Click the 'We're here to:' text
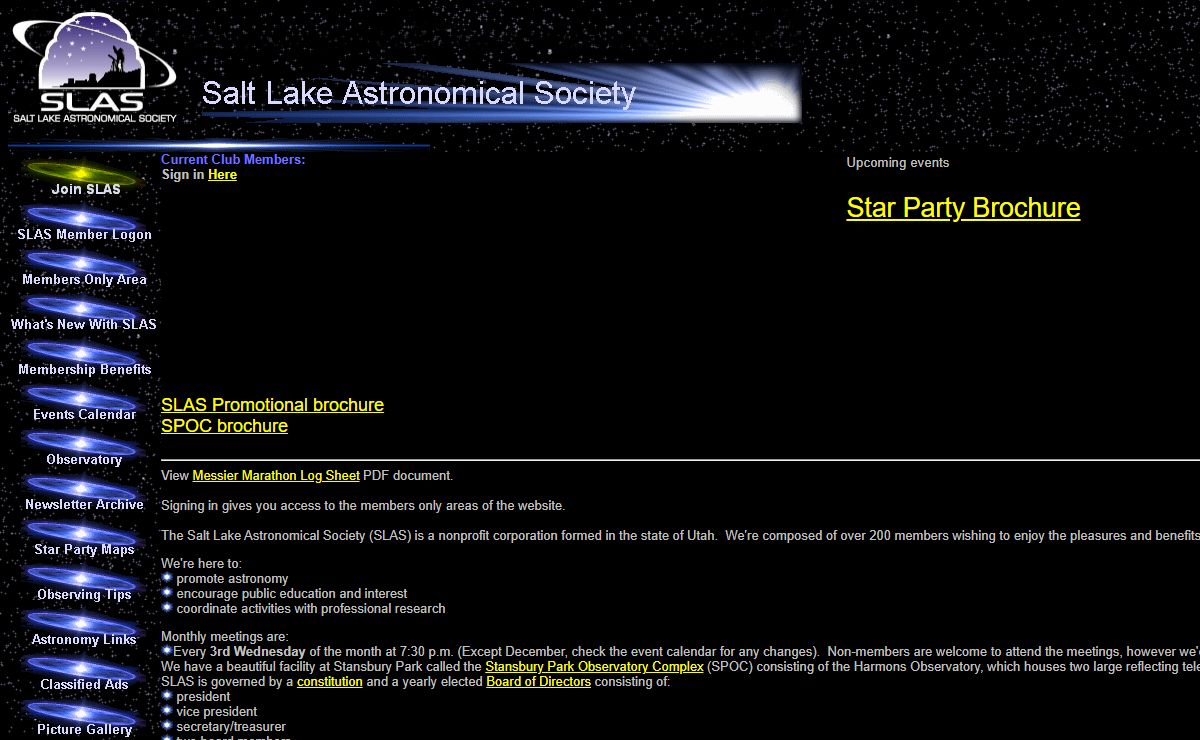 pos(201,564)
